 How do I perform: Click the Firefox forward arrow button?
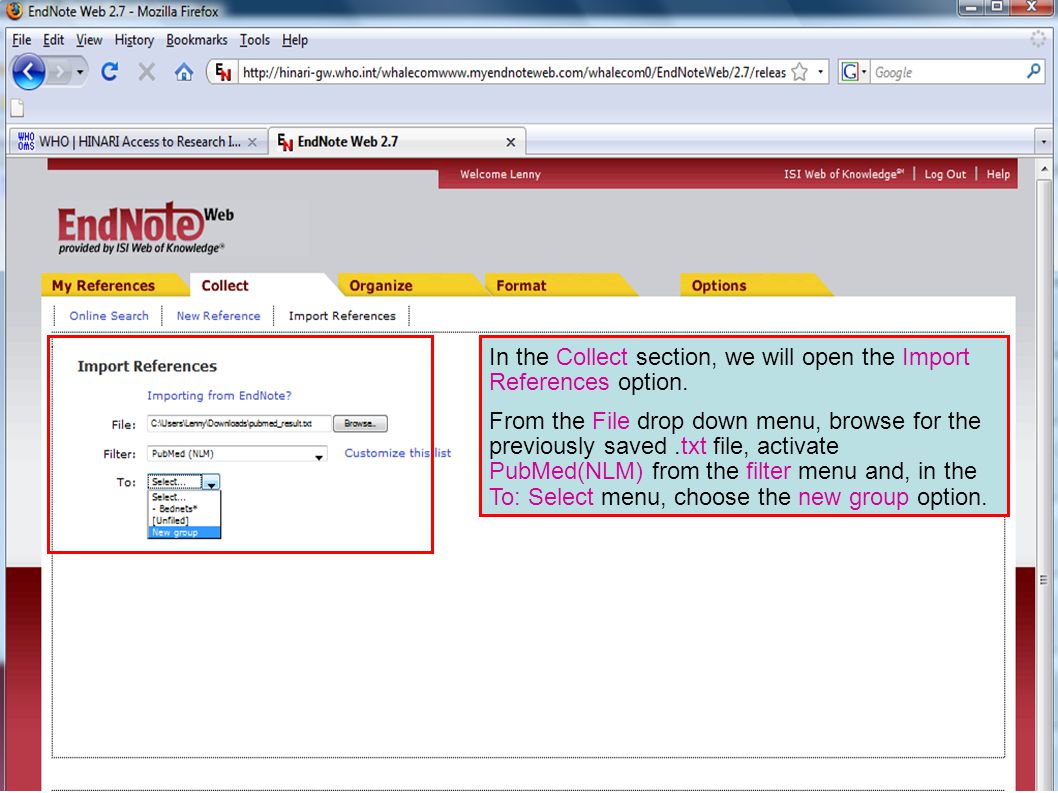point(60,72)
